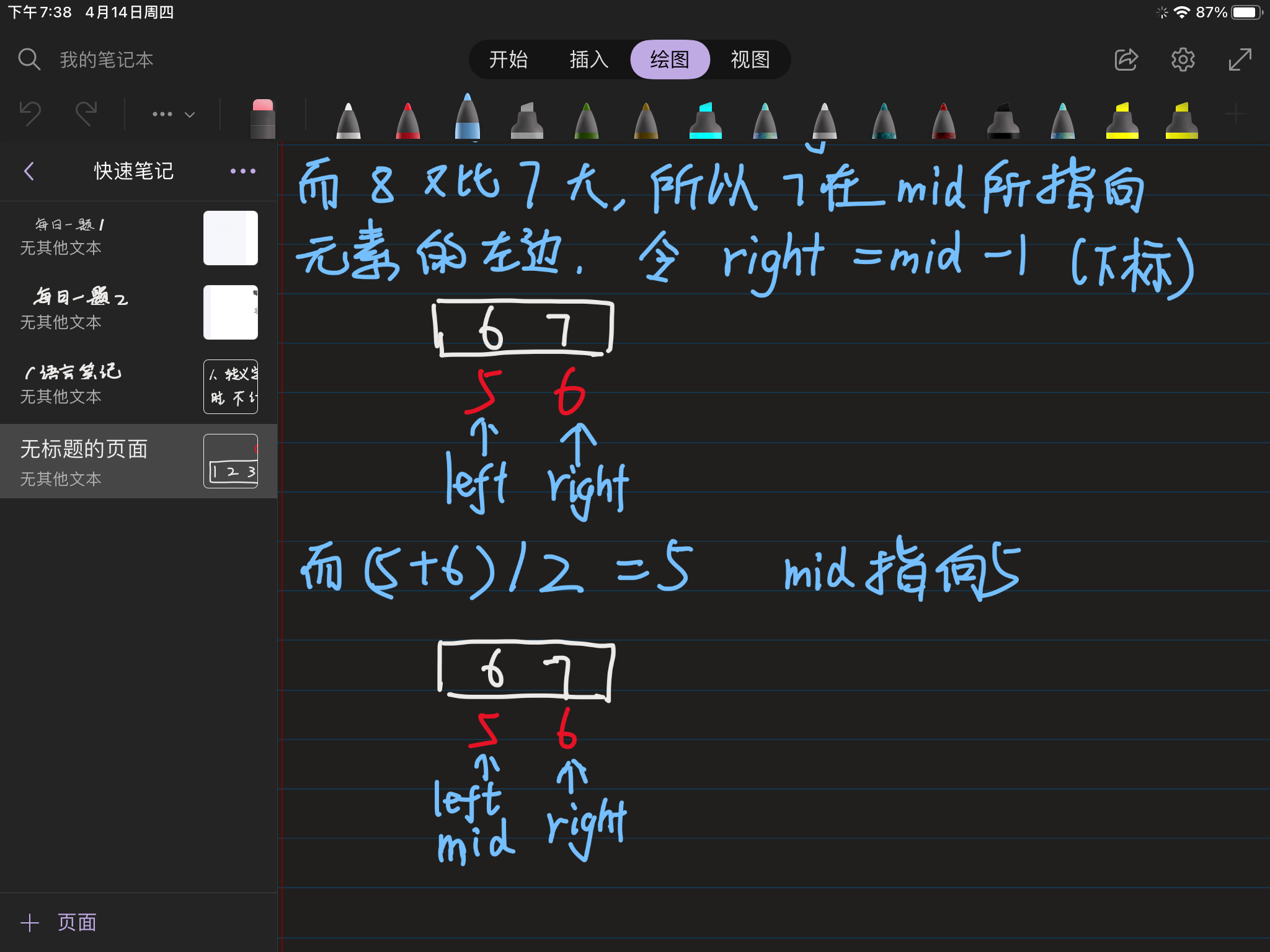
Task: Open the share icon
Action: (x=1126, y=59)
